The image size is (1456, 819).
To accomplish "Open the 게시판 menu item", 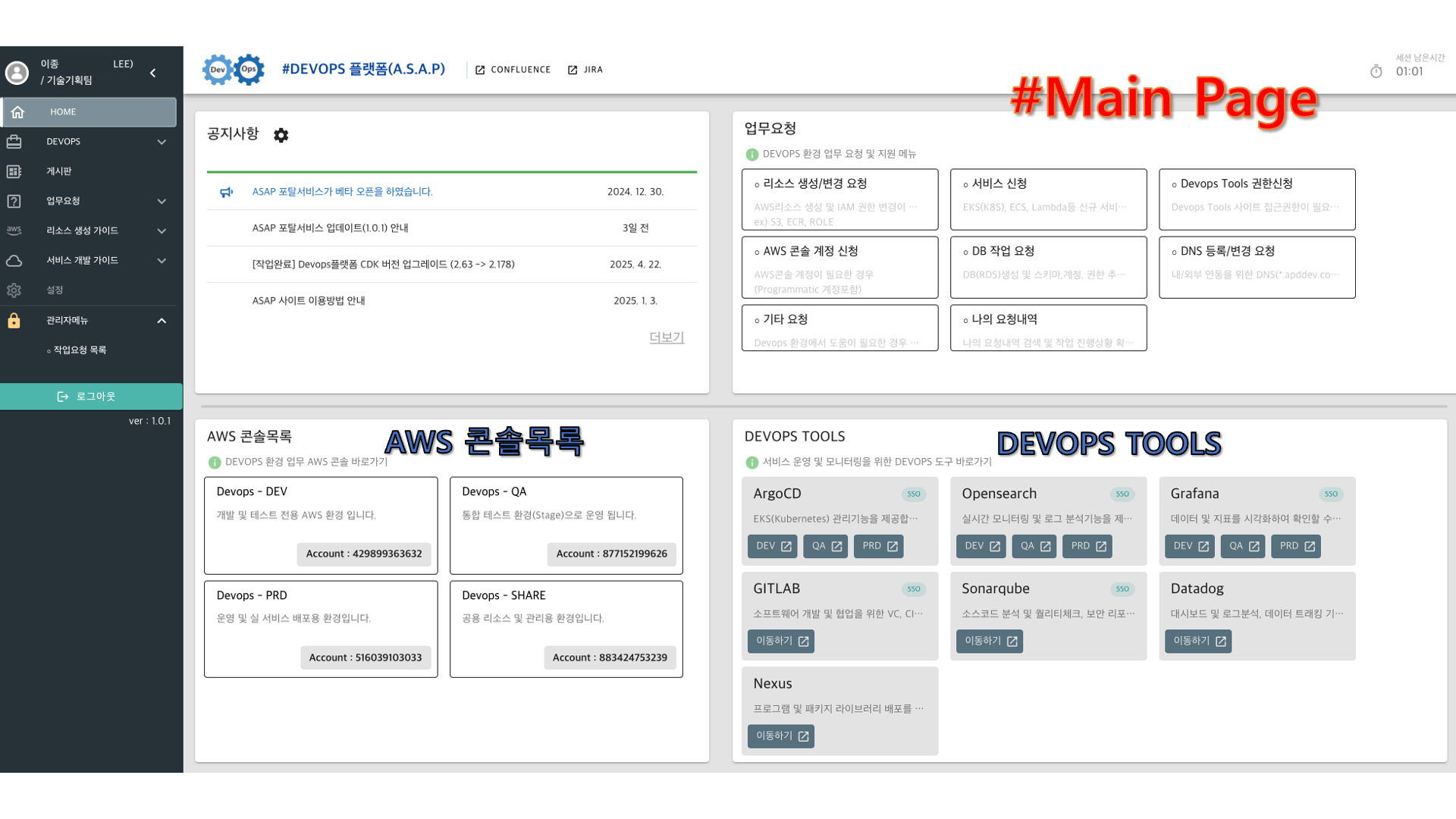I will (x=59, y=171).
